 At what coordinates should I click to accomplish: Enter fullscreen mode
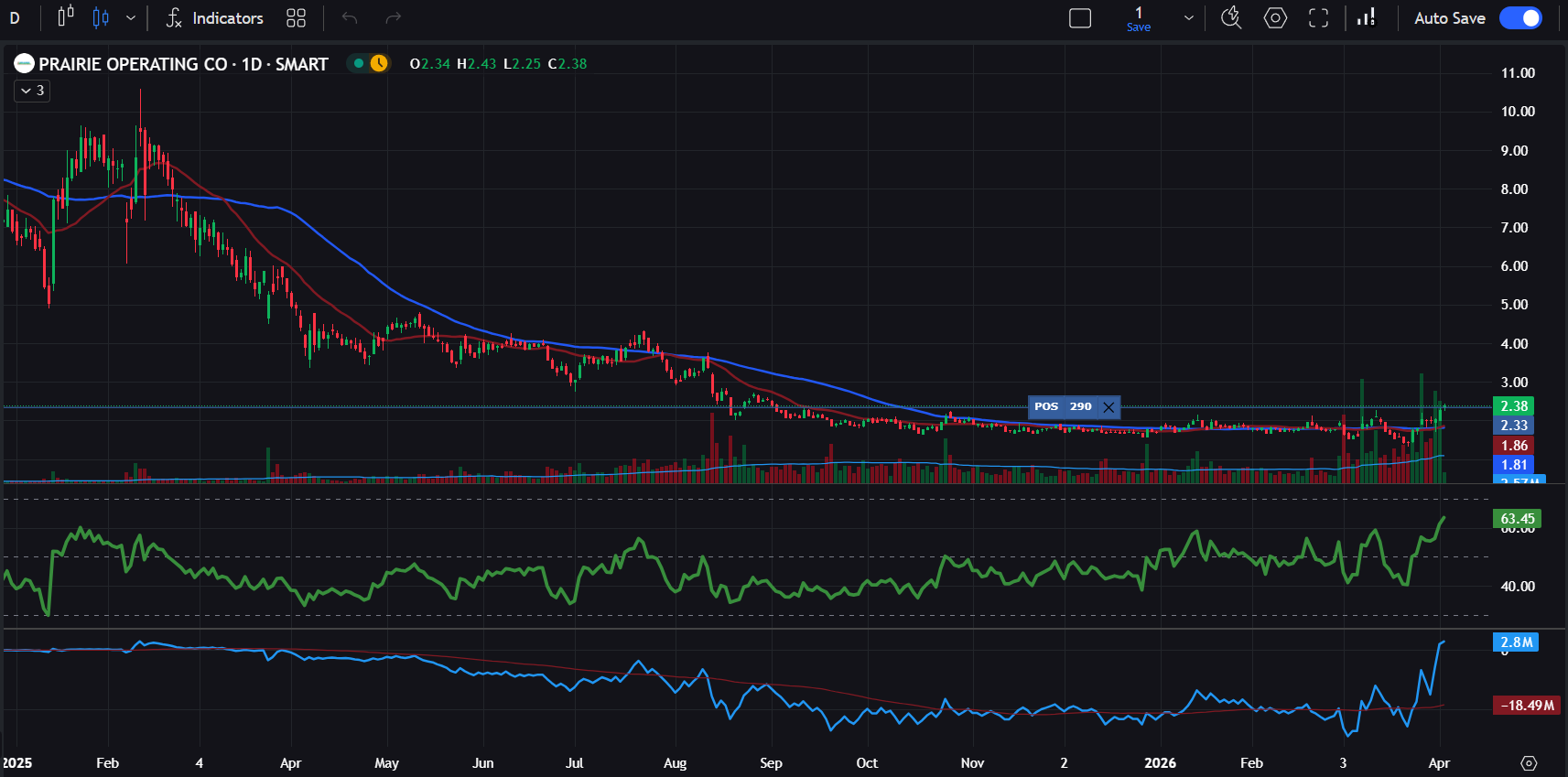point(1318,18)
